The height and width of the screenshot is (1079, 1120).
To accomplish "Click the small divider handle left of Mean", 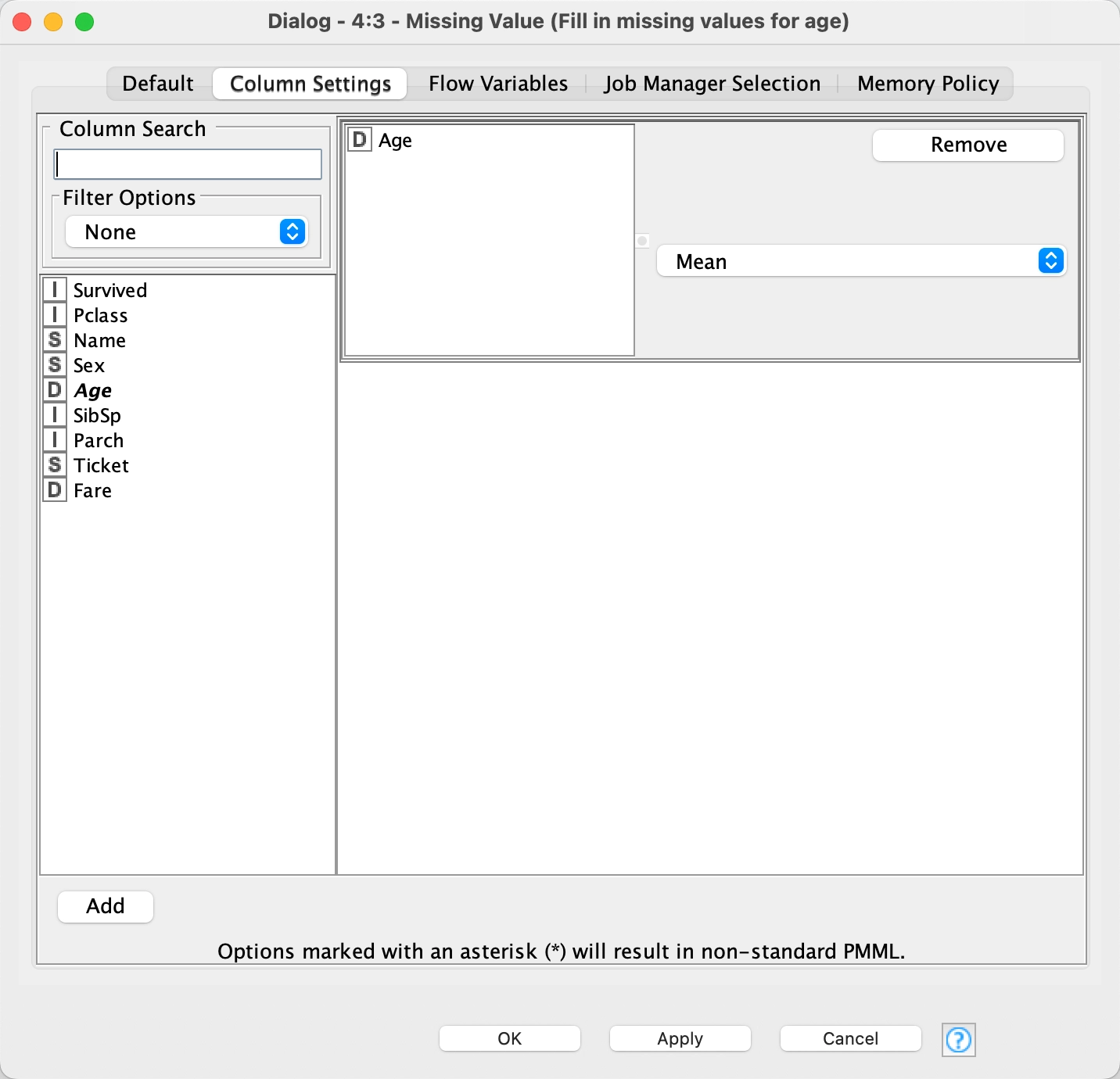I will click(x=642, y=241).
